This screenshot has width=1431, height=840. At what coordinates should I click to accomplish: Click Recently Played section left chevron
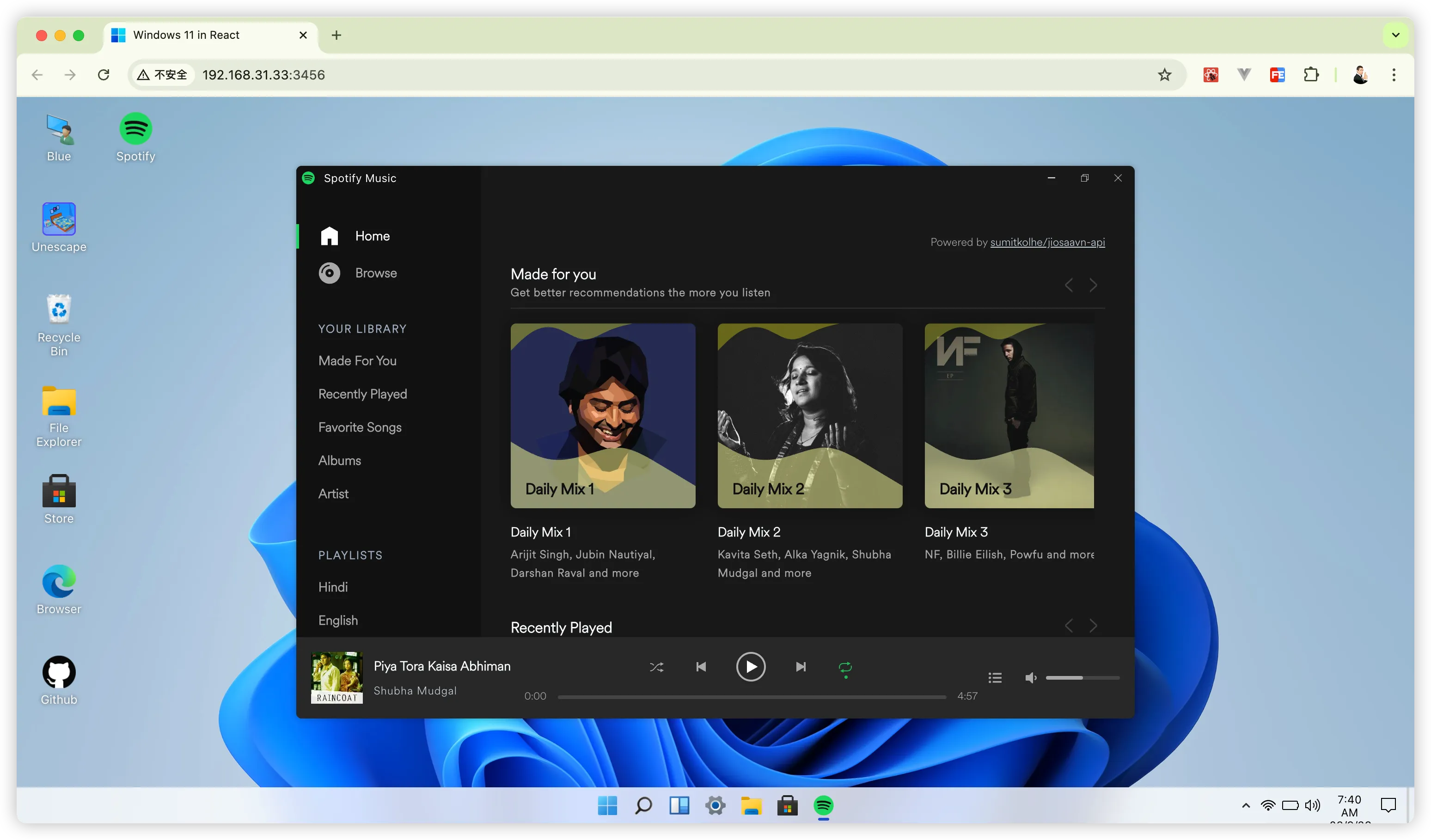pyautogui.click(x=1069, y=626)
